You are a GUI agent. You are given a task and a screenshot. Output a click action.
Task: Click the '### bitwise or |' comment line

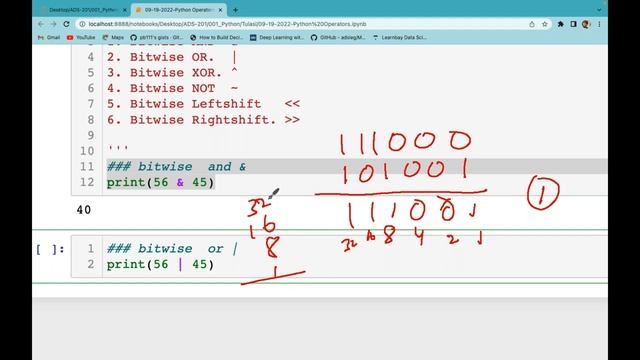click(x=172, y=249)
